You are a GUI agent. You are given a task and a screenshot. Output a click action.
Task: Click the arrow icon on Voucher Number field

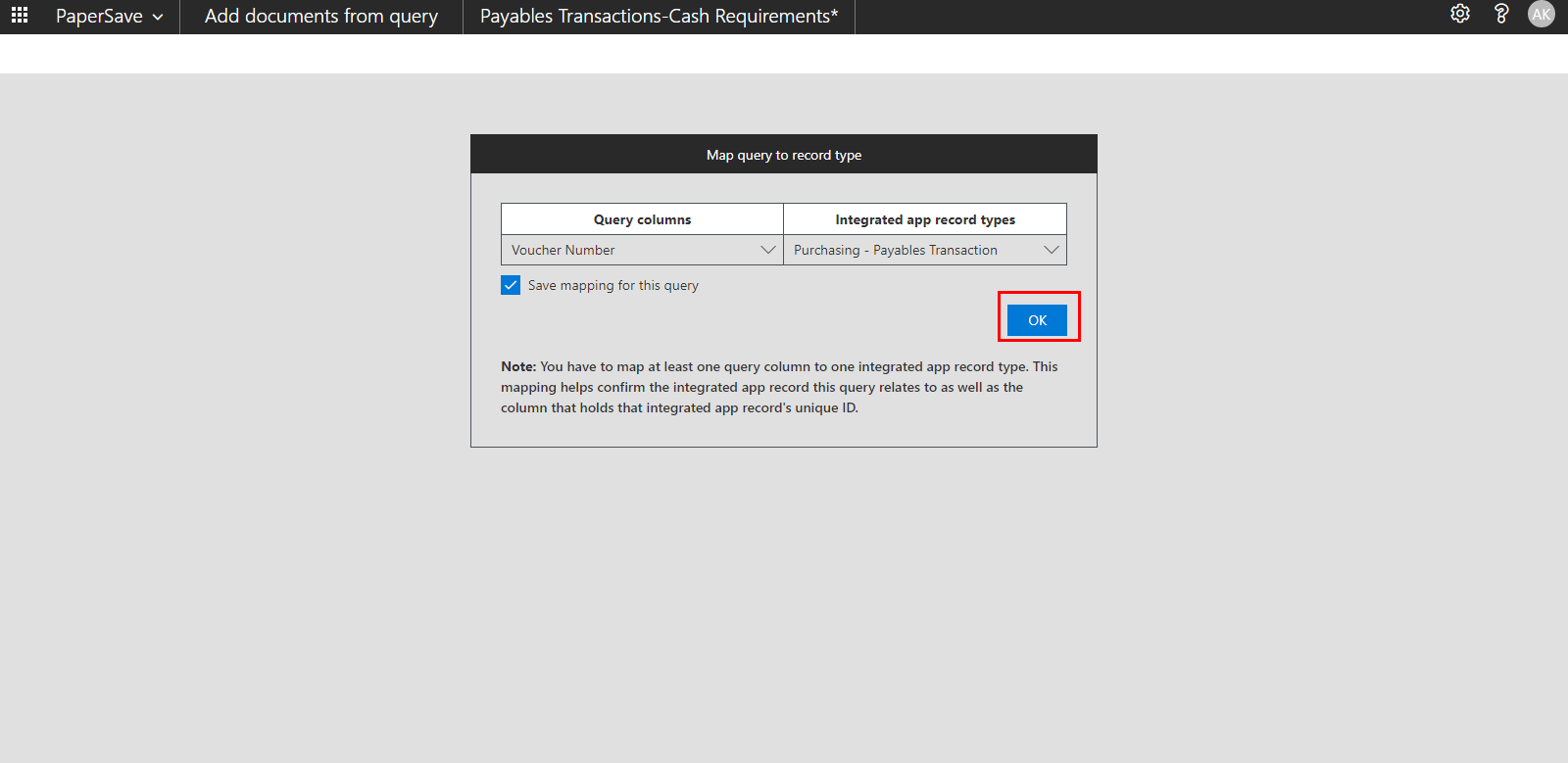[768, 250]
